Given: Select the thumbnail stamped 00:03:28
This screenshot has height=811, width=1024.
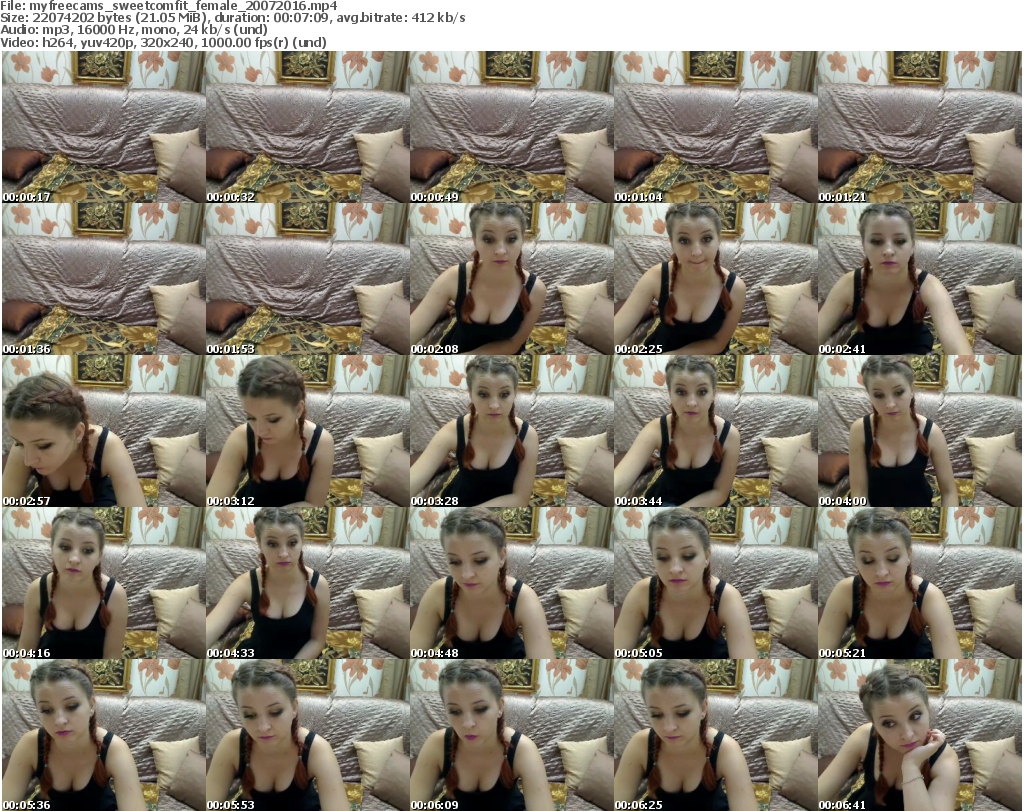Looking at the screenshot, I should click(x=511, y=431).
